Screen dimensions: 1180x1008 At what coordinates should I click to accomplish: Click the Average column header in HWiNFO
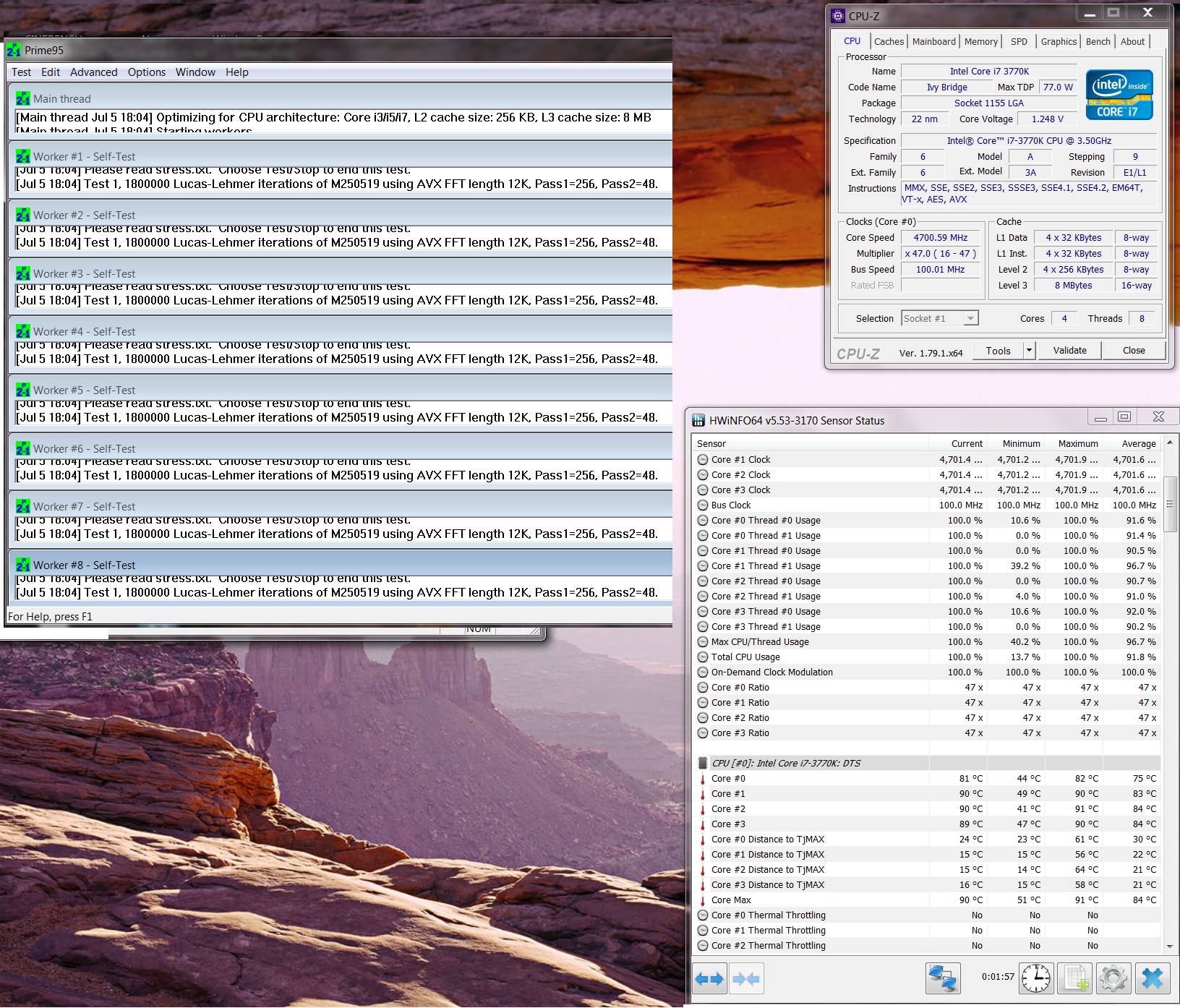pos(1131,444)
